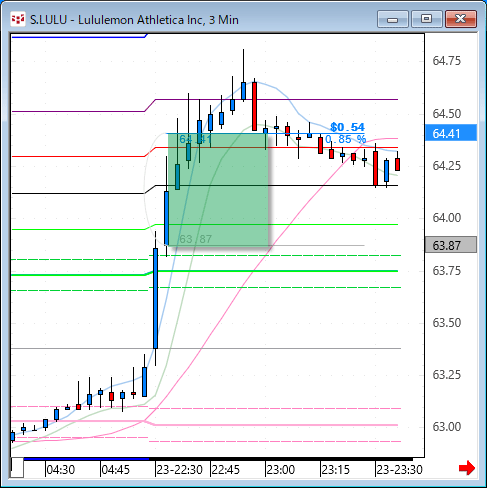This screenshot has height=488, width=487.
Task: Click the 23-22:30 time axis label
Action: [x=180, y=470]
